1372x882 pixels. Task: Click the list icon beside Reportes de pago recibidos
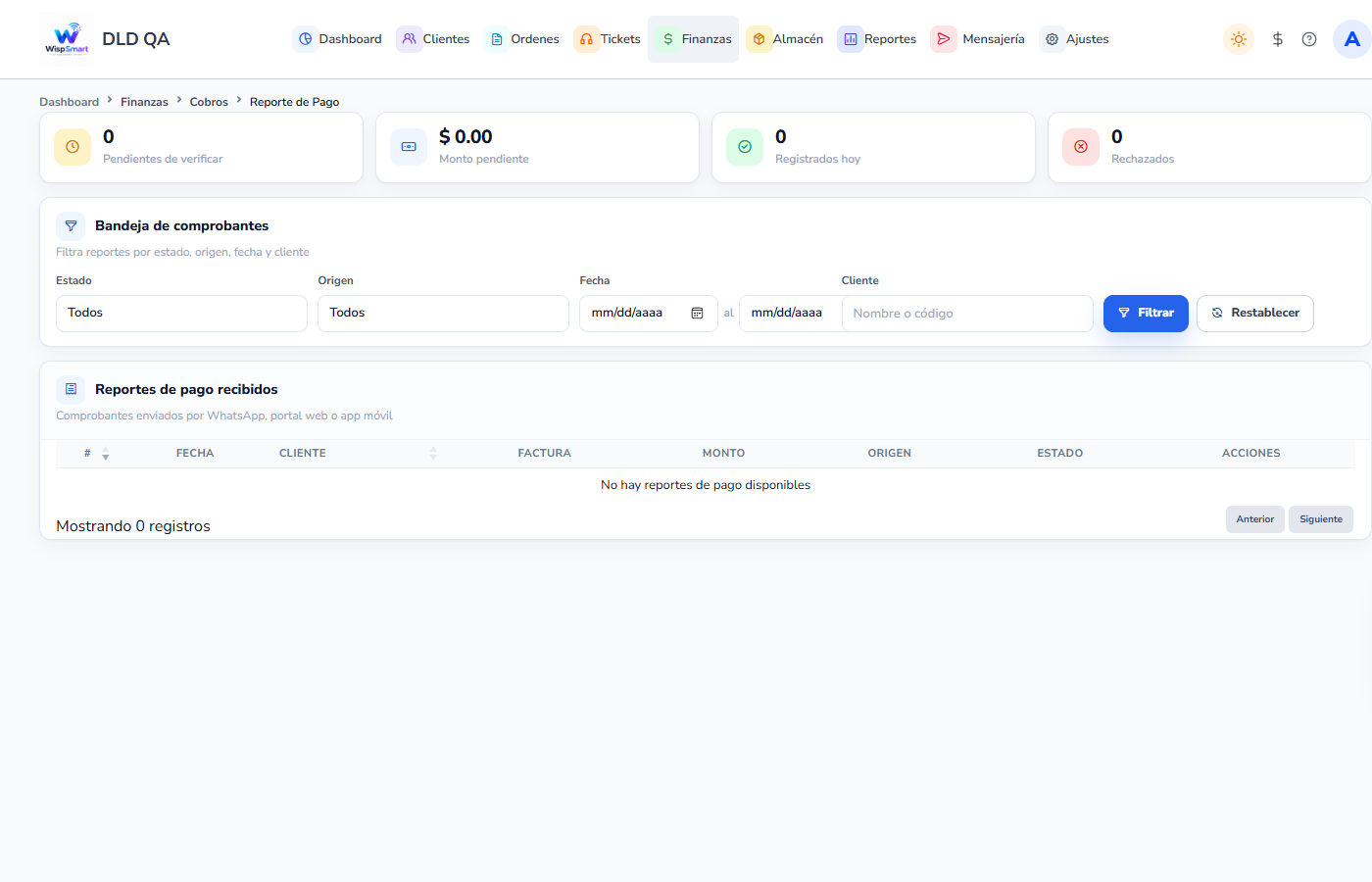[71, 389]
